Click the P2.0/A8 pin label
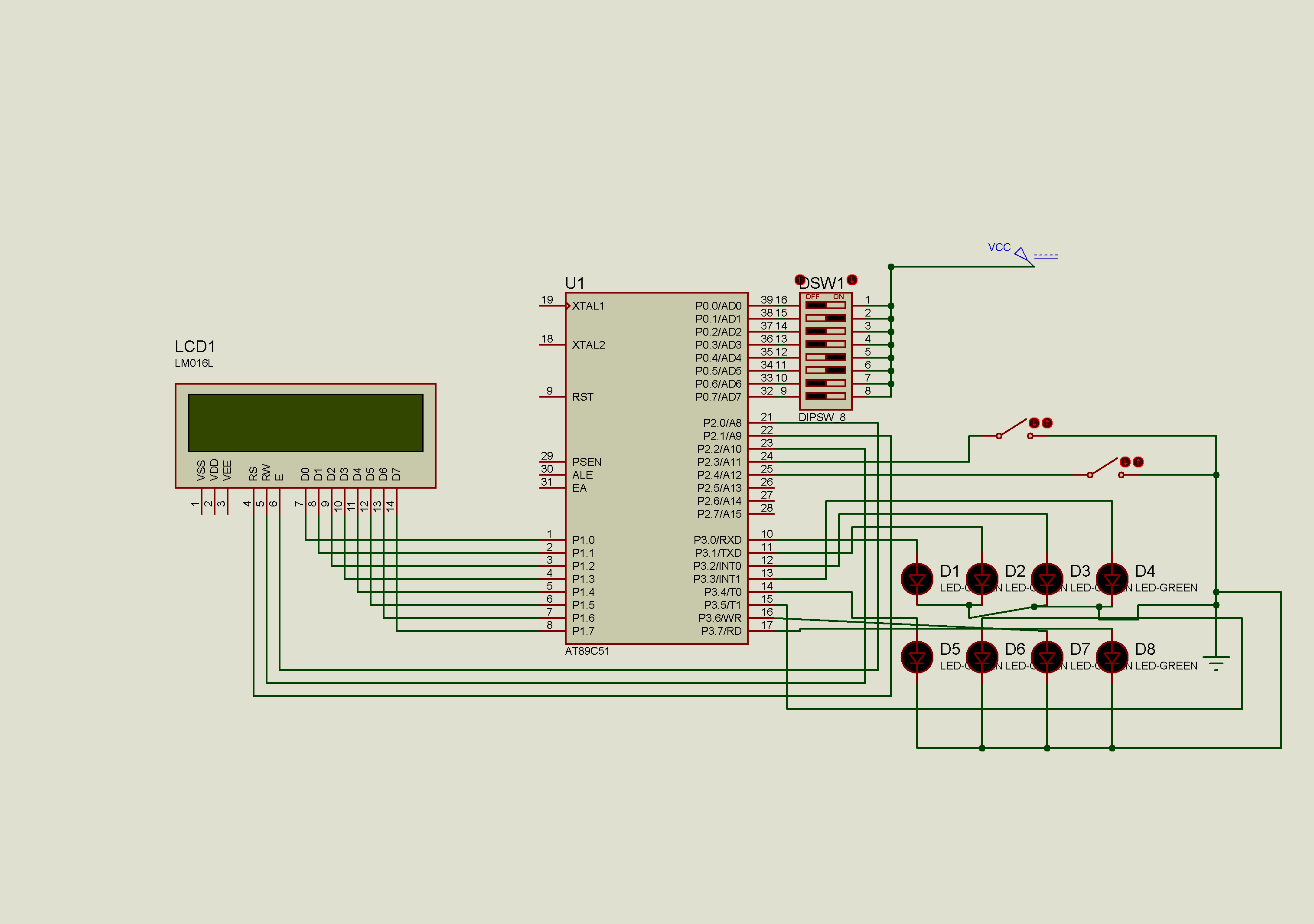The image size is (1314, 924). click(x=722, y=422)
